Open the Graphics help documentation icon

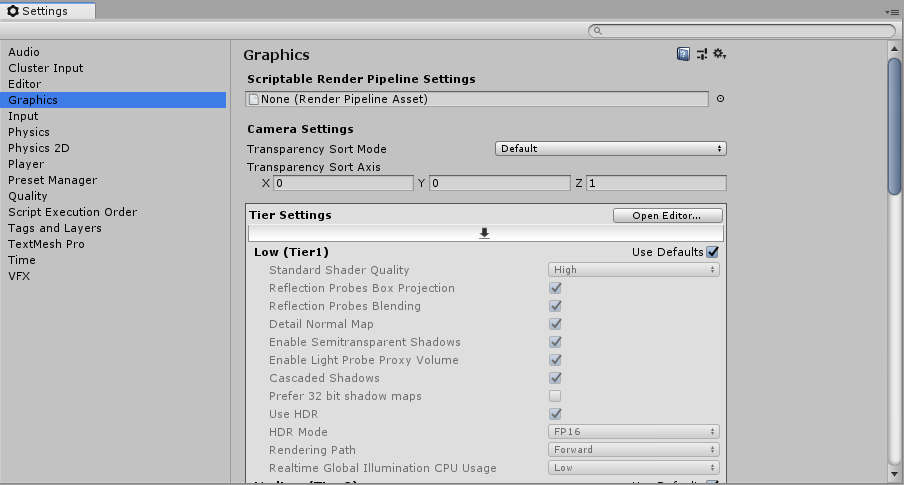683,54
